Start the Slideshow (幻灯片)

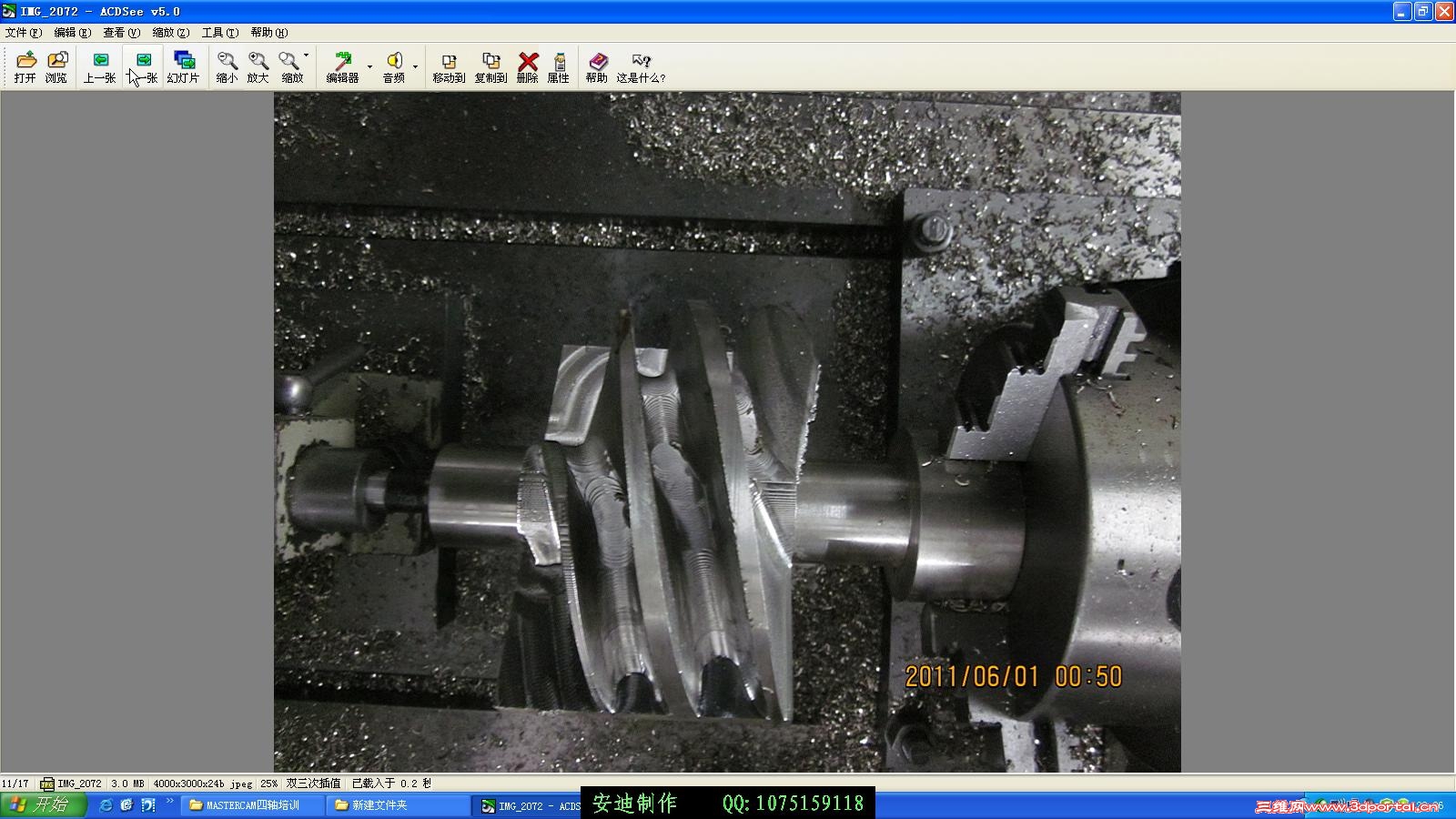pos(183,66)
